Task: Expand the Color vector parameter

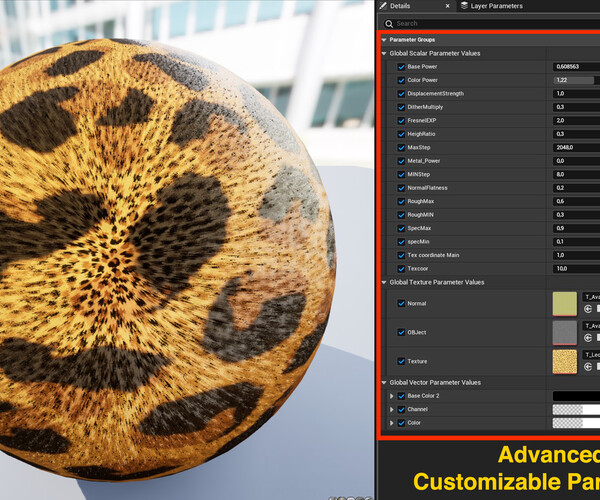Action: [391, 423]
